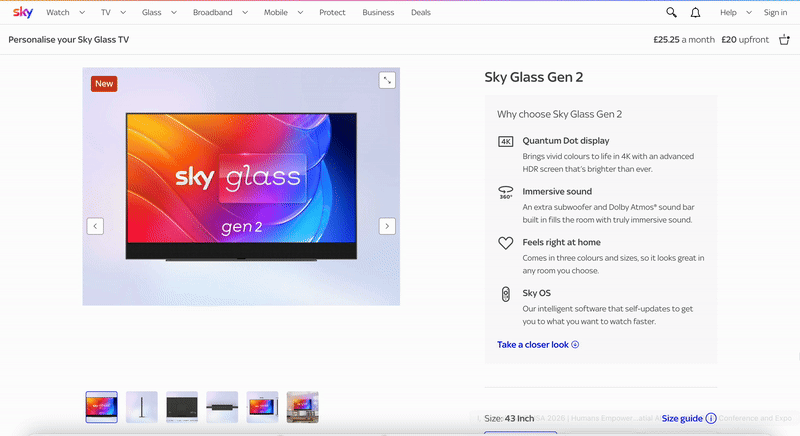Open the Watch menu item
Image resolution: width=800 pixels, height=436 pixels.
[x=58, y=12]
